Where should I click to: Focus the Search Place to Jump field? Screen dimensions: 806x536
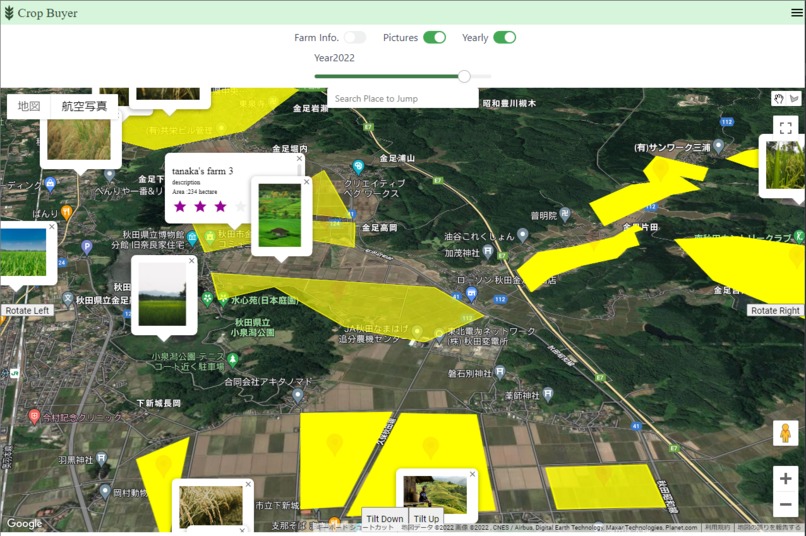(x=402, y=98)
